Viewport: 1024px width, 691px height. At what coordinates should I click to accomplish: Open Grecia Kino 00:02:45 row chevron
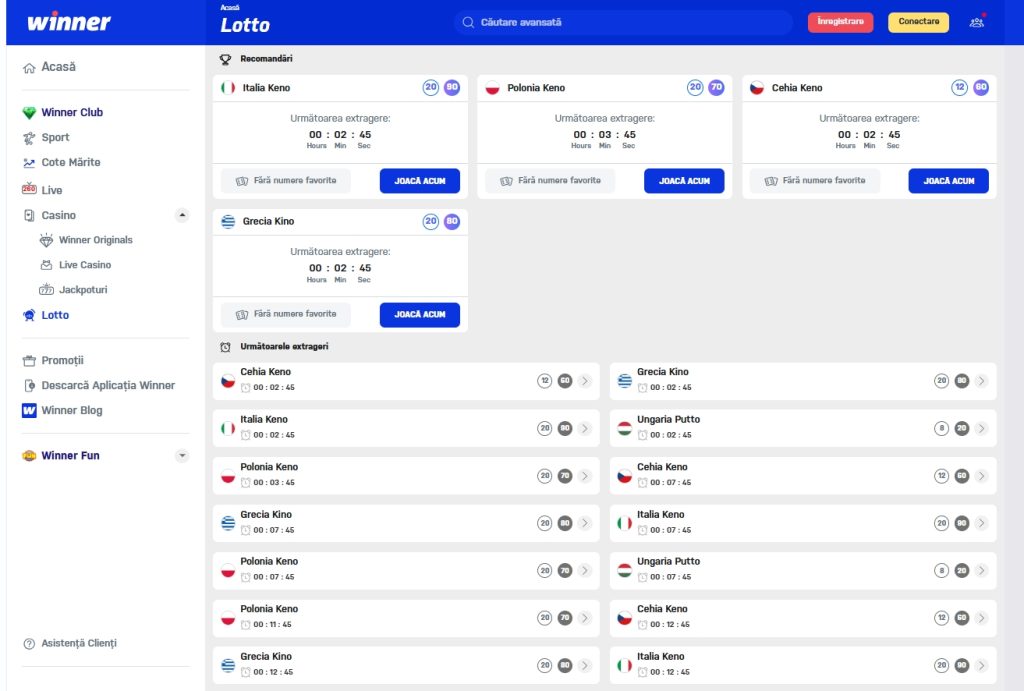point(982,381)
